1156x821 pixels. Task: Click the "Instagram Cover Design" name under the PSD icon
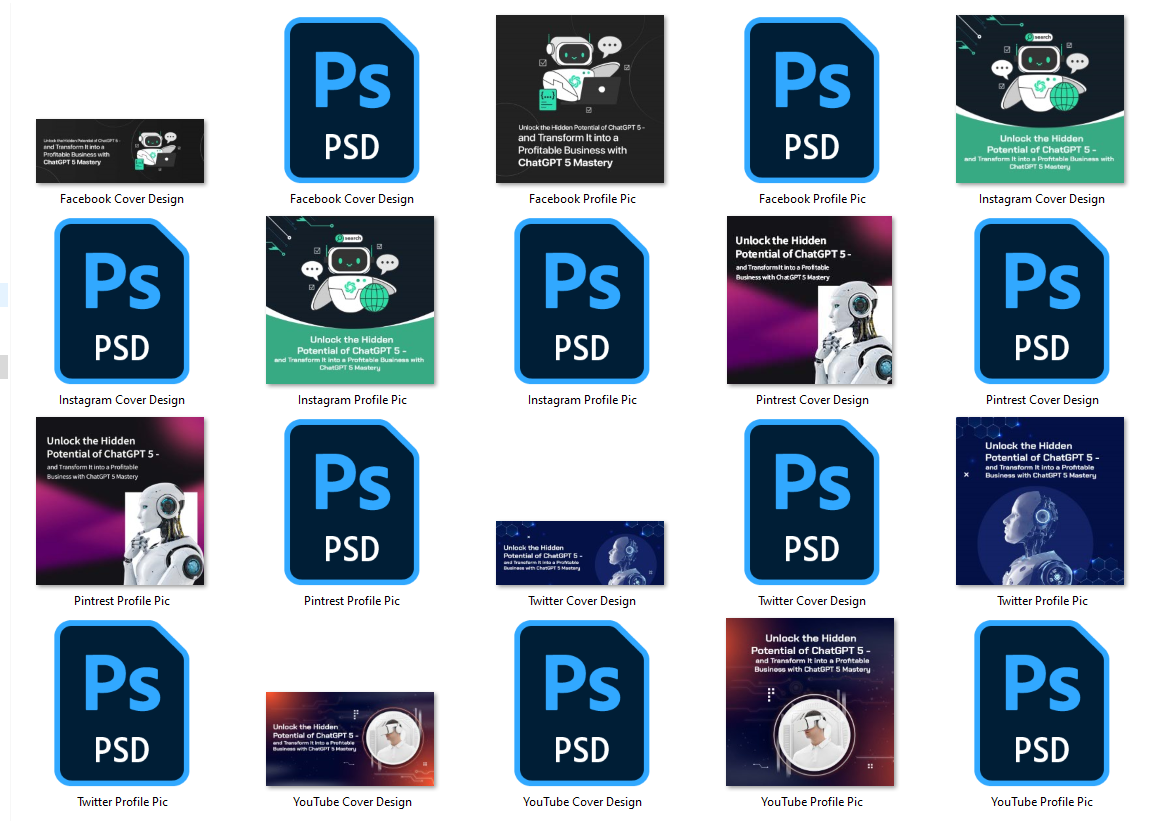pyautogui.click(x=122, y=400)
